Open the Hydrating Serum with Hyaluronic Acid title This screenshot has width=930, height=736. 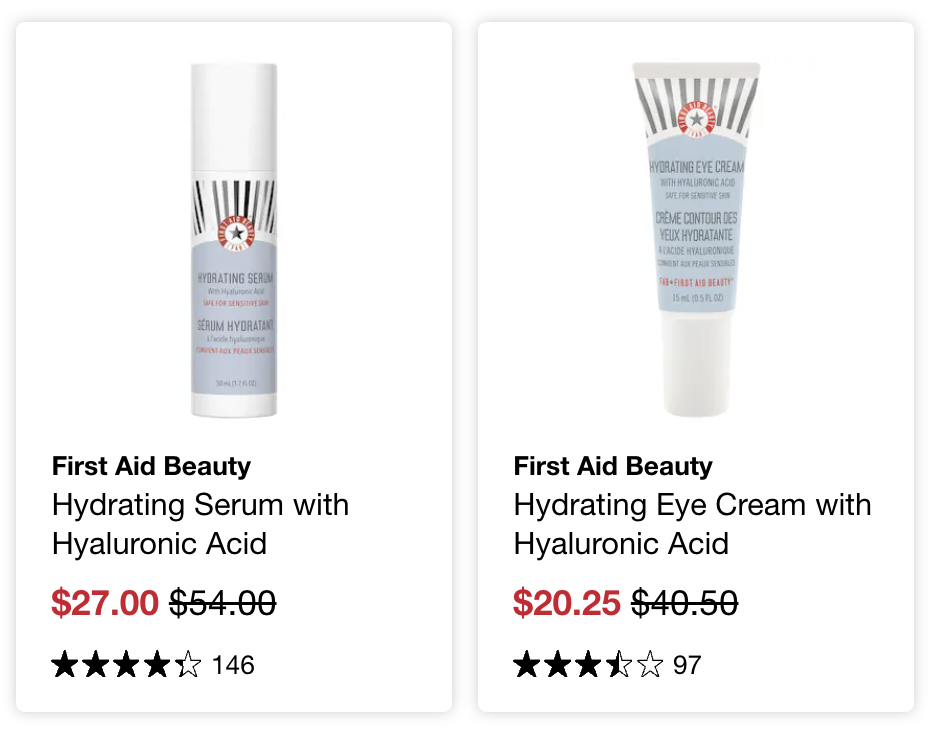(x=200, y=524)
